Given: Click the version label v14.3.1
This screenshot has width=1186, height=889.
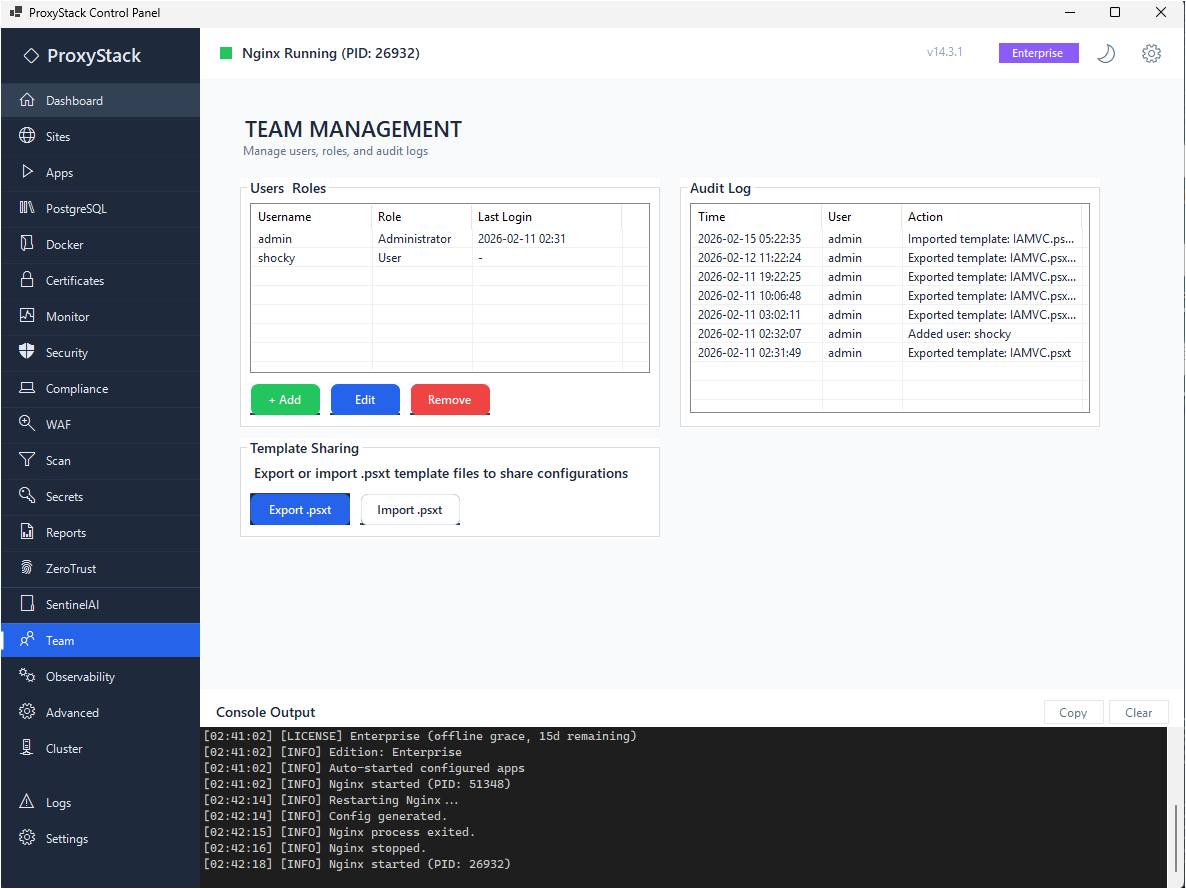Looking at the screenshot, I should click(x=945, y=52).
